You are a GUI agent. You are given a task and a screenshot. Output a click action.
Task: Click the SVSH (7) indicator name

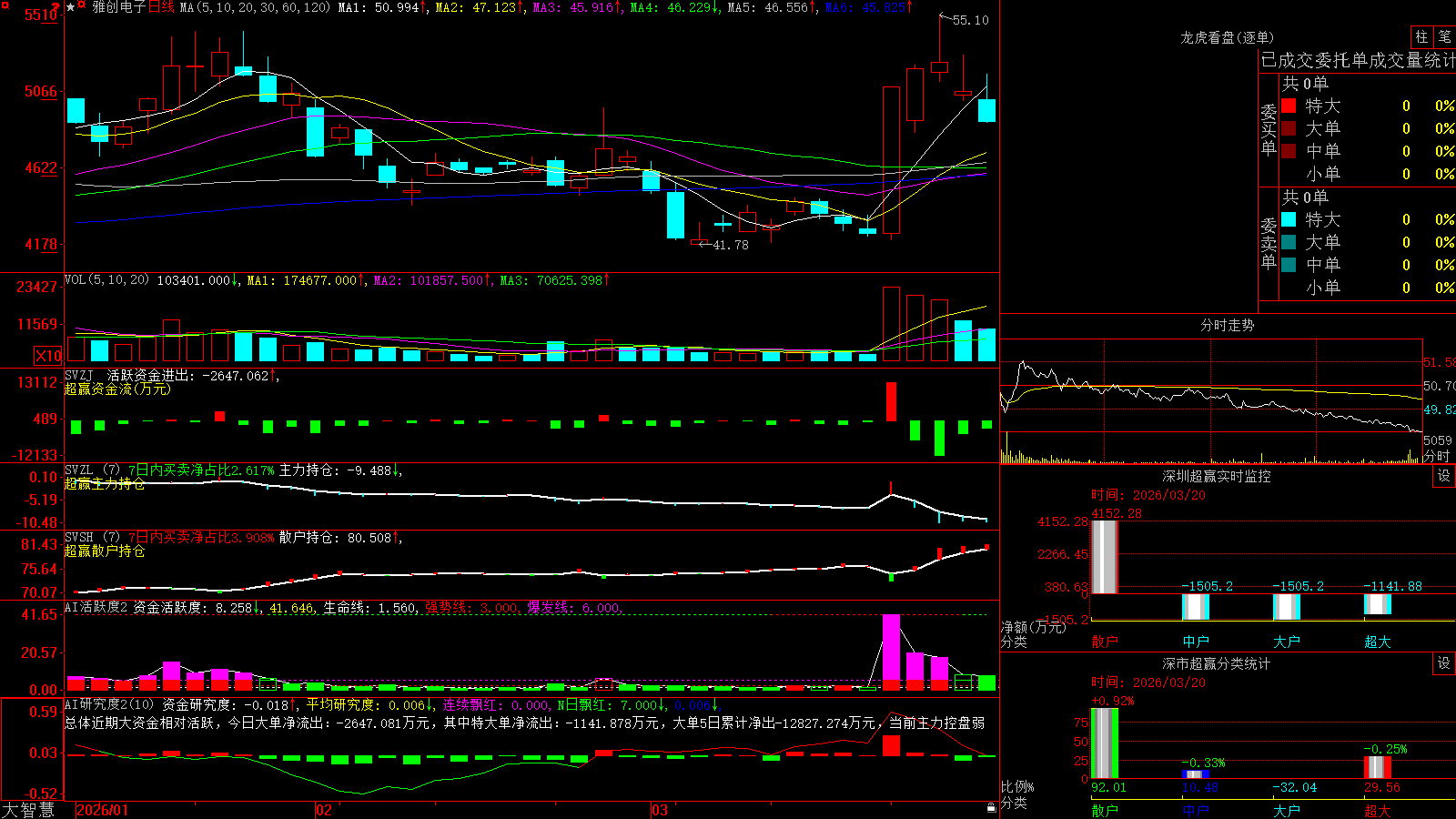[x=92, y=538]
